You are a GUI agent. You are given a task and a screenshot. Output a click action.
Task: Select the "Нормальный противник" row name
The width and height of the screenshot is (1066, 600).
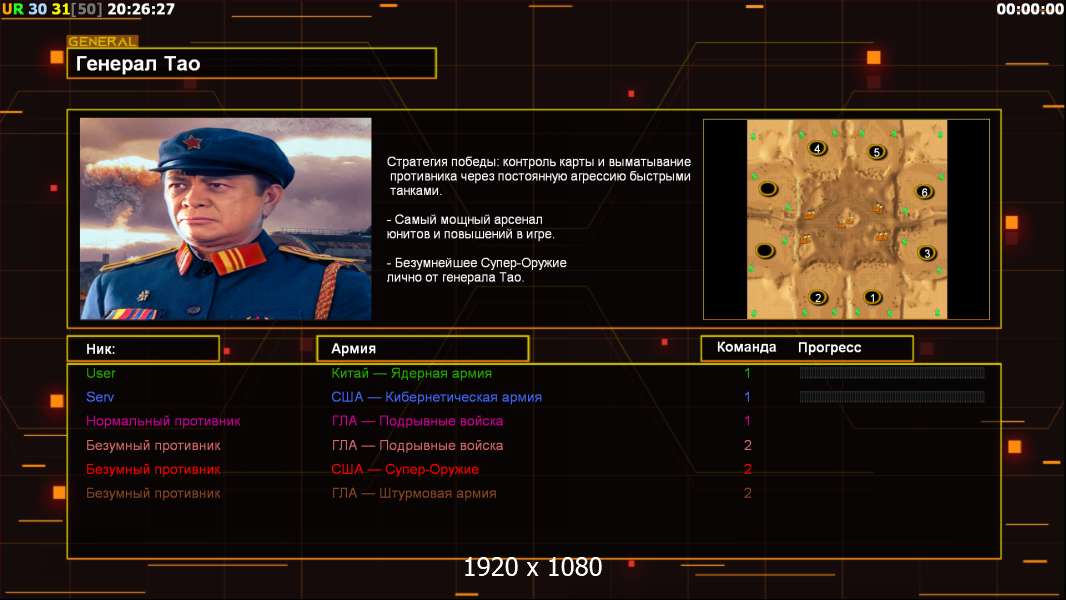coord(163,421)
